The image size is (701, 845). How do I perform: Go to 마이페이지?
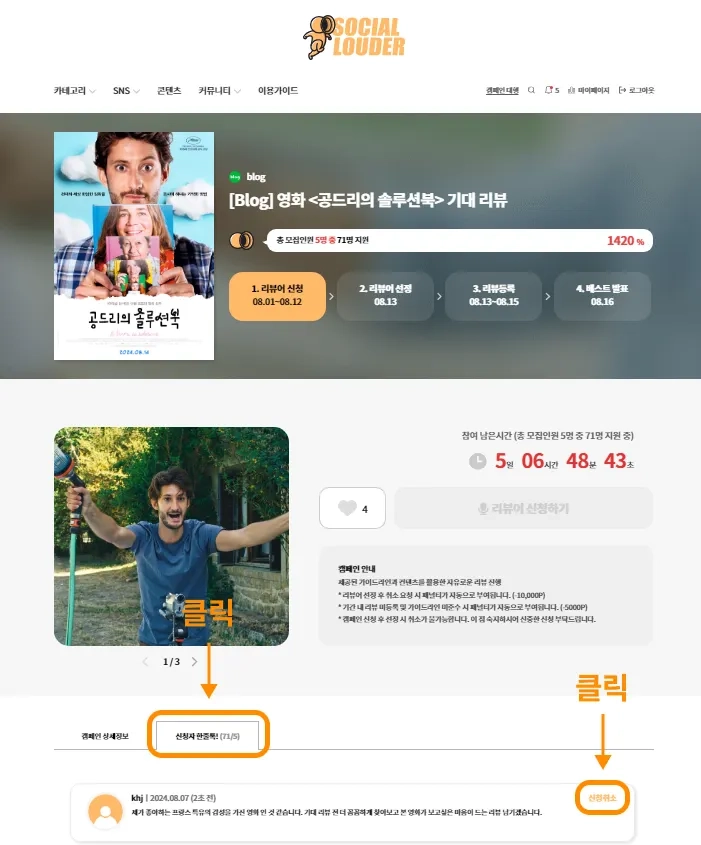pos(588,91)
